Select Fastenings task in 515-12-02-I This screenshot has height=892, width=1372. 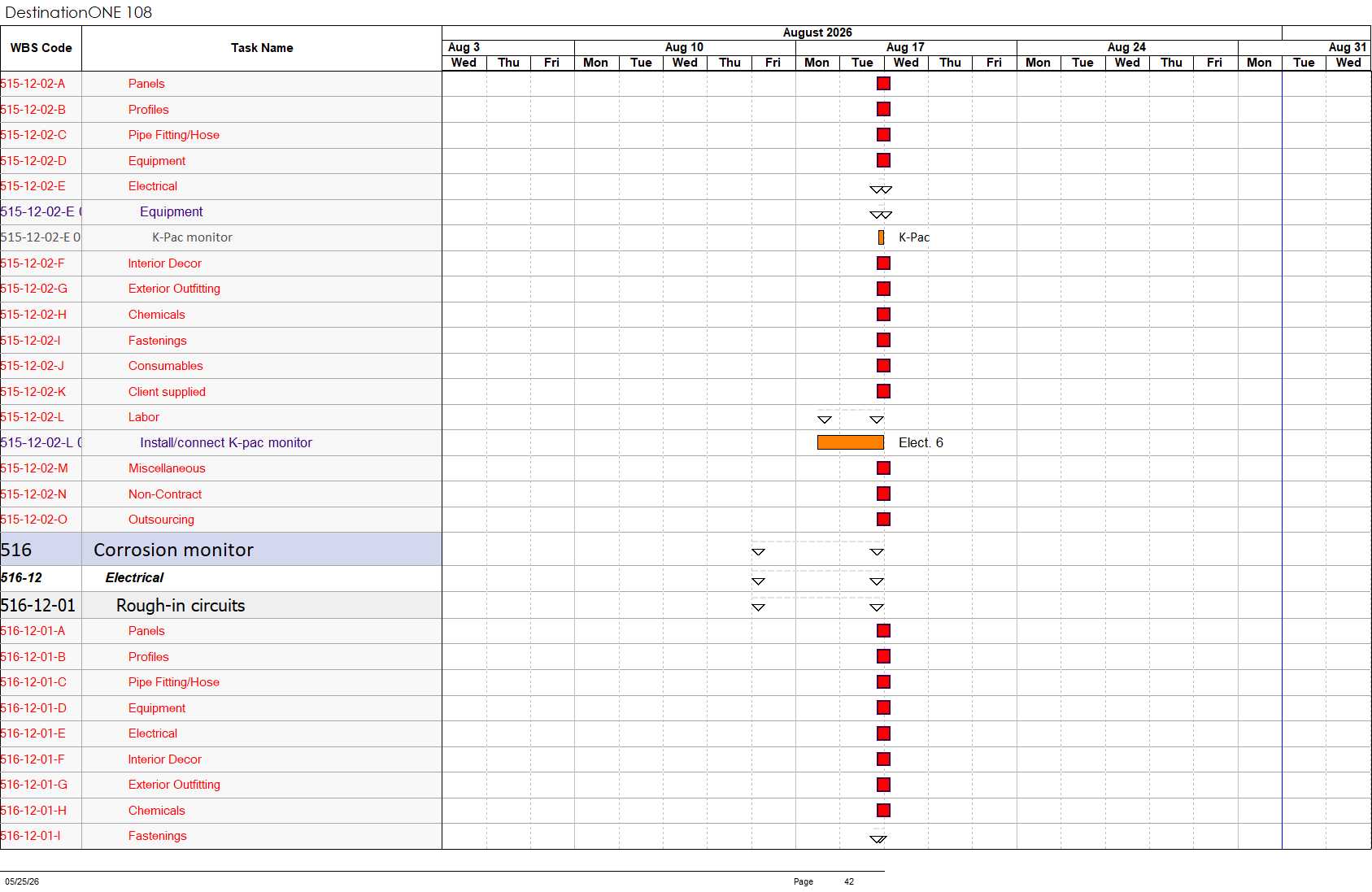[158, 341]
